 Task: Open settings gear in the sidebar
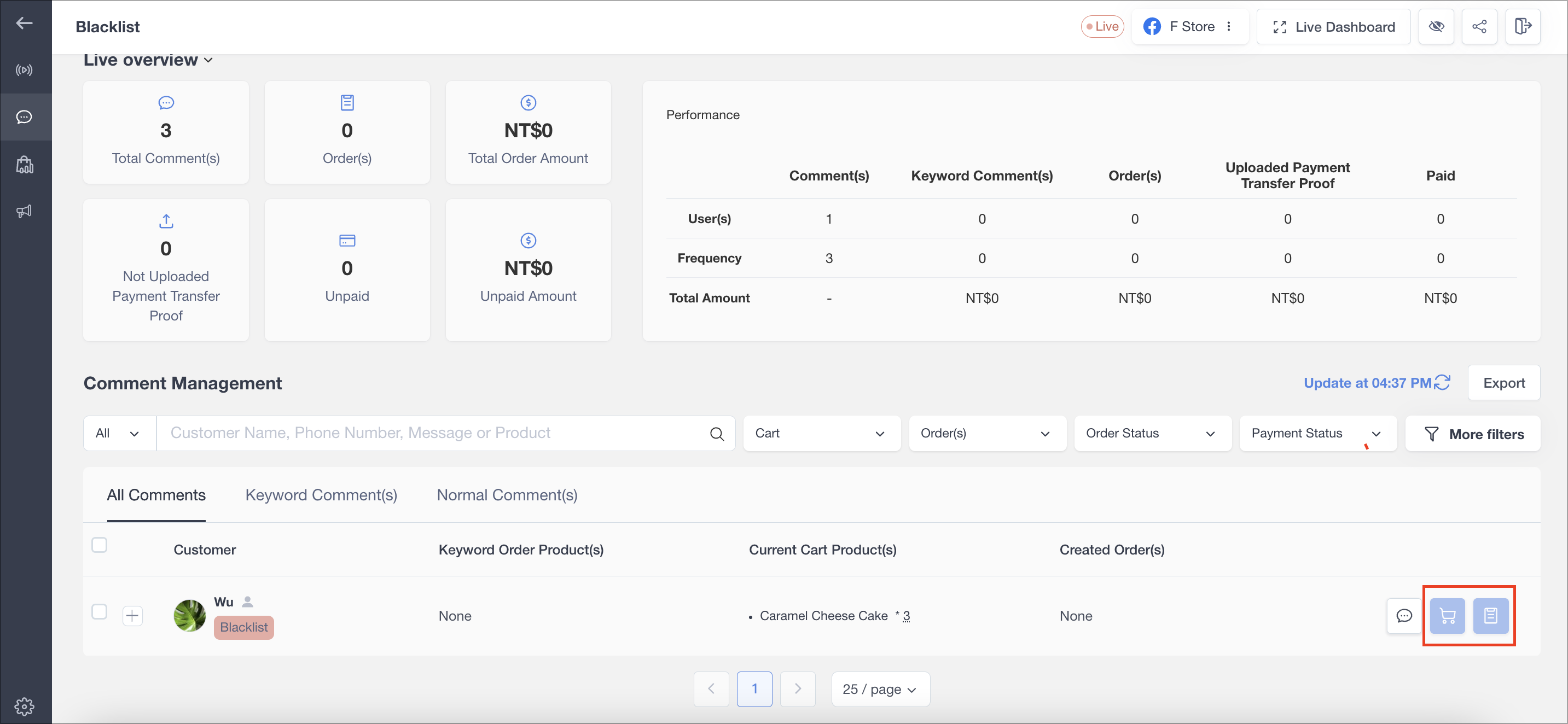point(25,706)
